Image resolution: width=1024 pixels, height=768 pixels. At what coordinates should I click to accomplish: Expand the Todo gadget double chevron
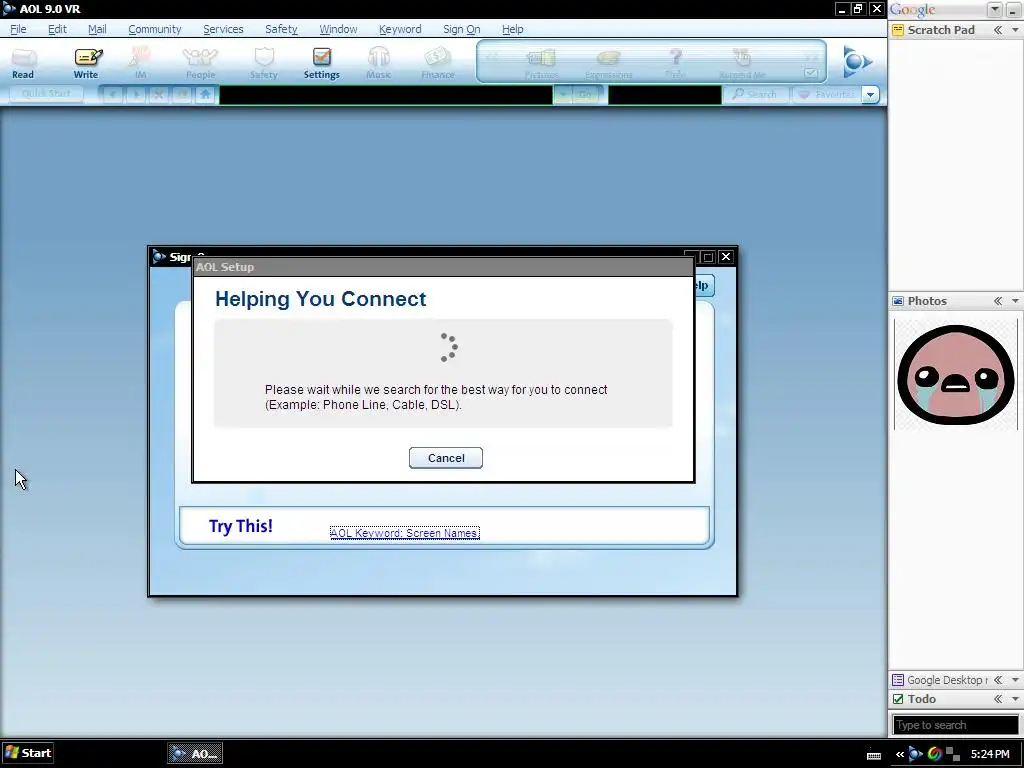tap(998, 699)
